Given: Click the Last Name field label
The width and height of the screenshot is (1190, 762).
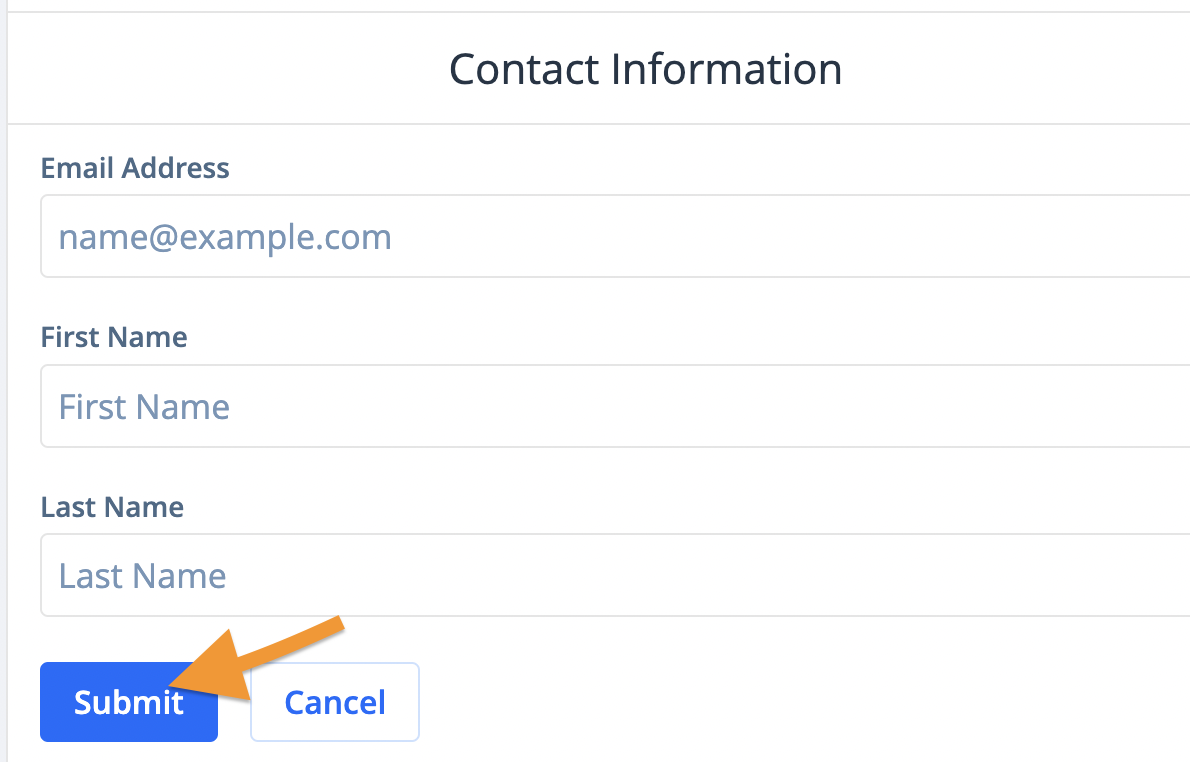Looking at the screenshot, I should click(x=112, y=507).
